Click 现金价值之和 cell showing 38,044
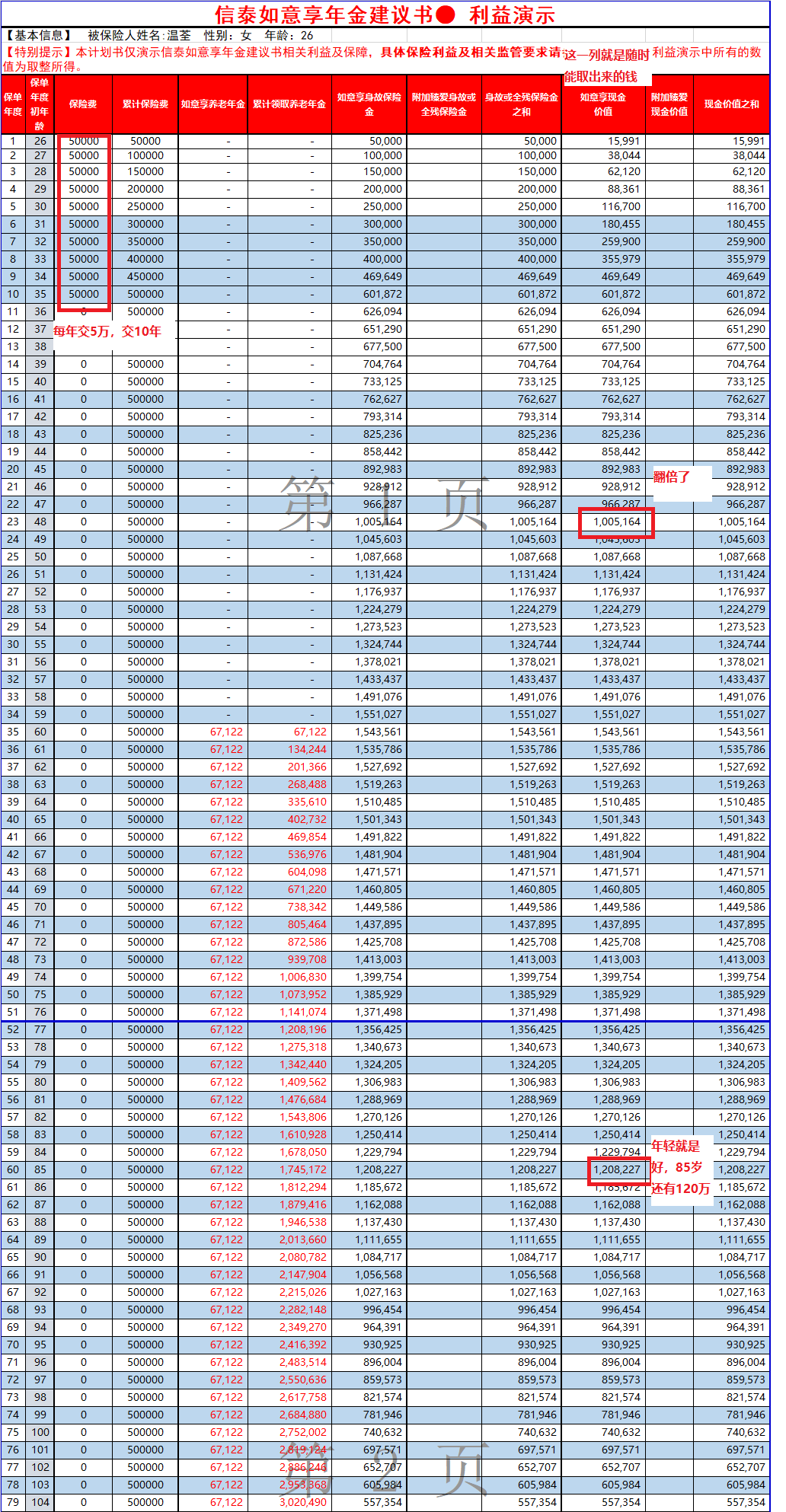 click(731, 155)
